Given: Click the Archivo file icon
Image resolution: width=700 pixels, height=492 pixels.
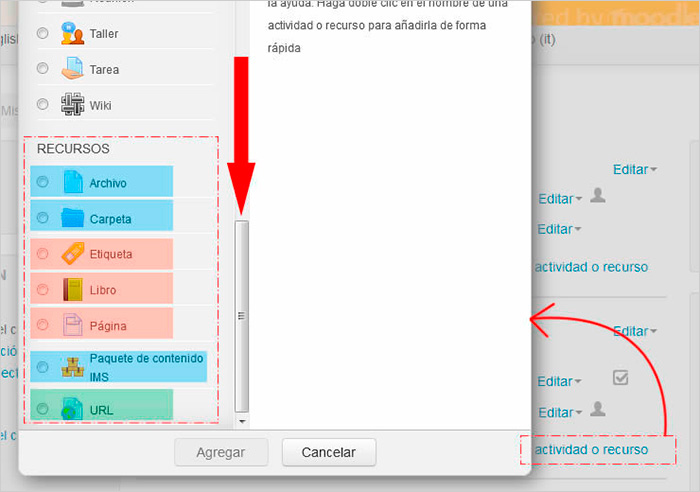Looking at the screenshot, I should click(x=73, y=182).
